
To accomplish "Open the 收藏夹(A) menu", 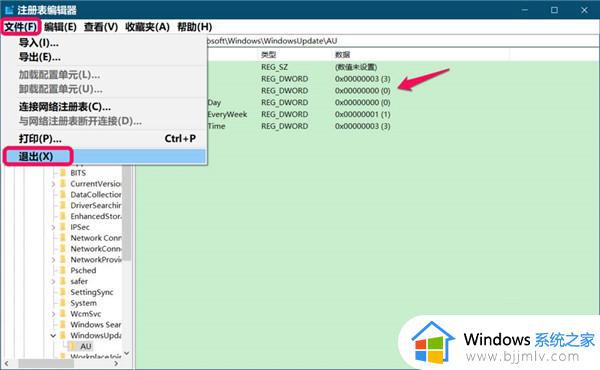I will [x=147, y=27].
